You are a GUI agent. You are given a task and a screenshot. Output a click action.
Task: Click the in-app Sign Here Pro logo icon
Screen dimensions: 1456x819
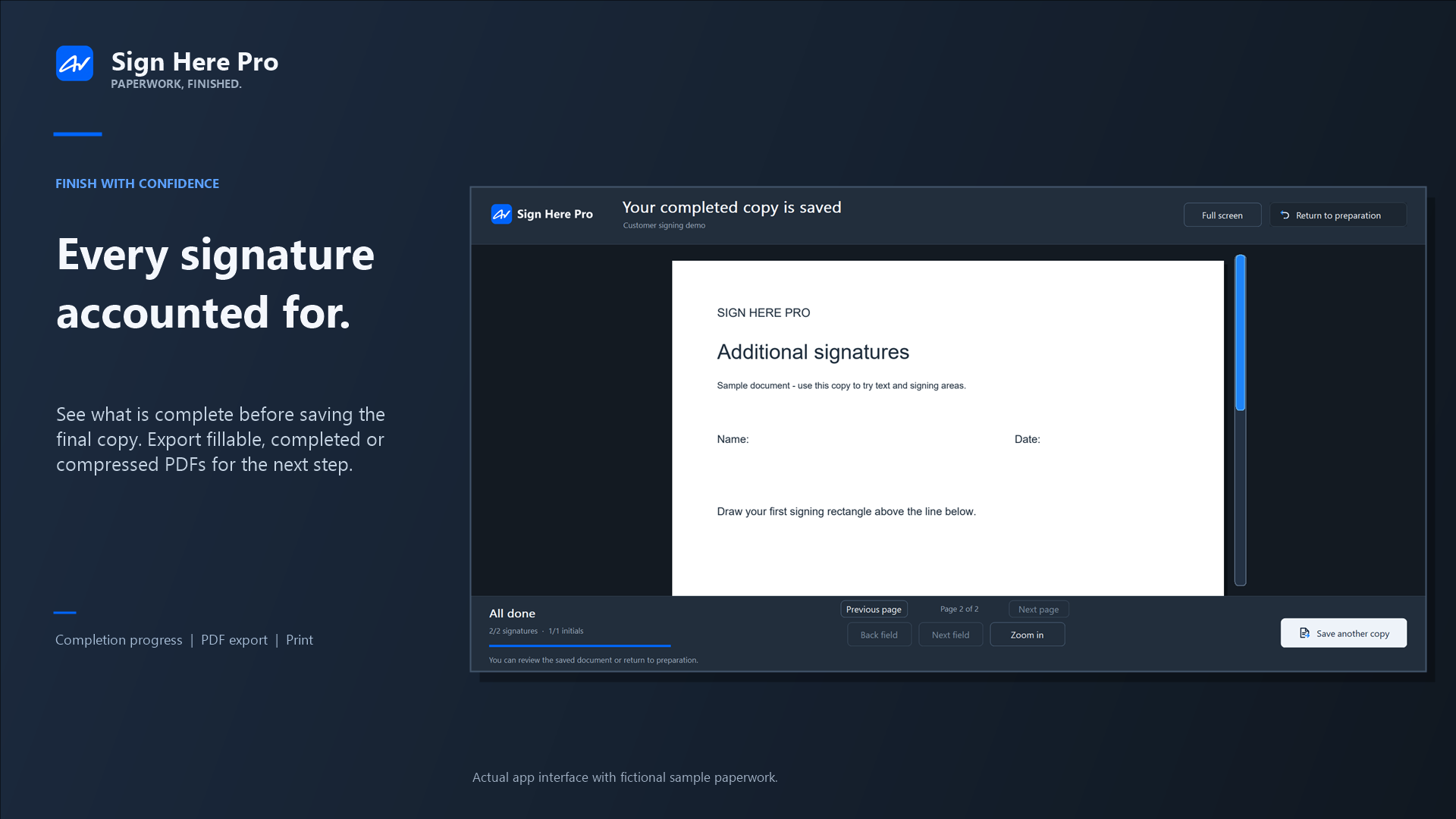pyautogui.click(x=501, y=215)
